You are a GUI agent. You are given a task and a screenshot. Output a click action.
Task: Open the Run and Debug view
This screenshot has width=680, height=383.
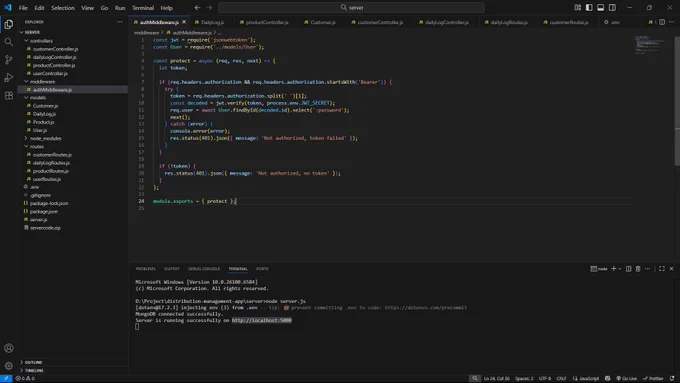tap(9, 78)
